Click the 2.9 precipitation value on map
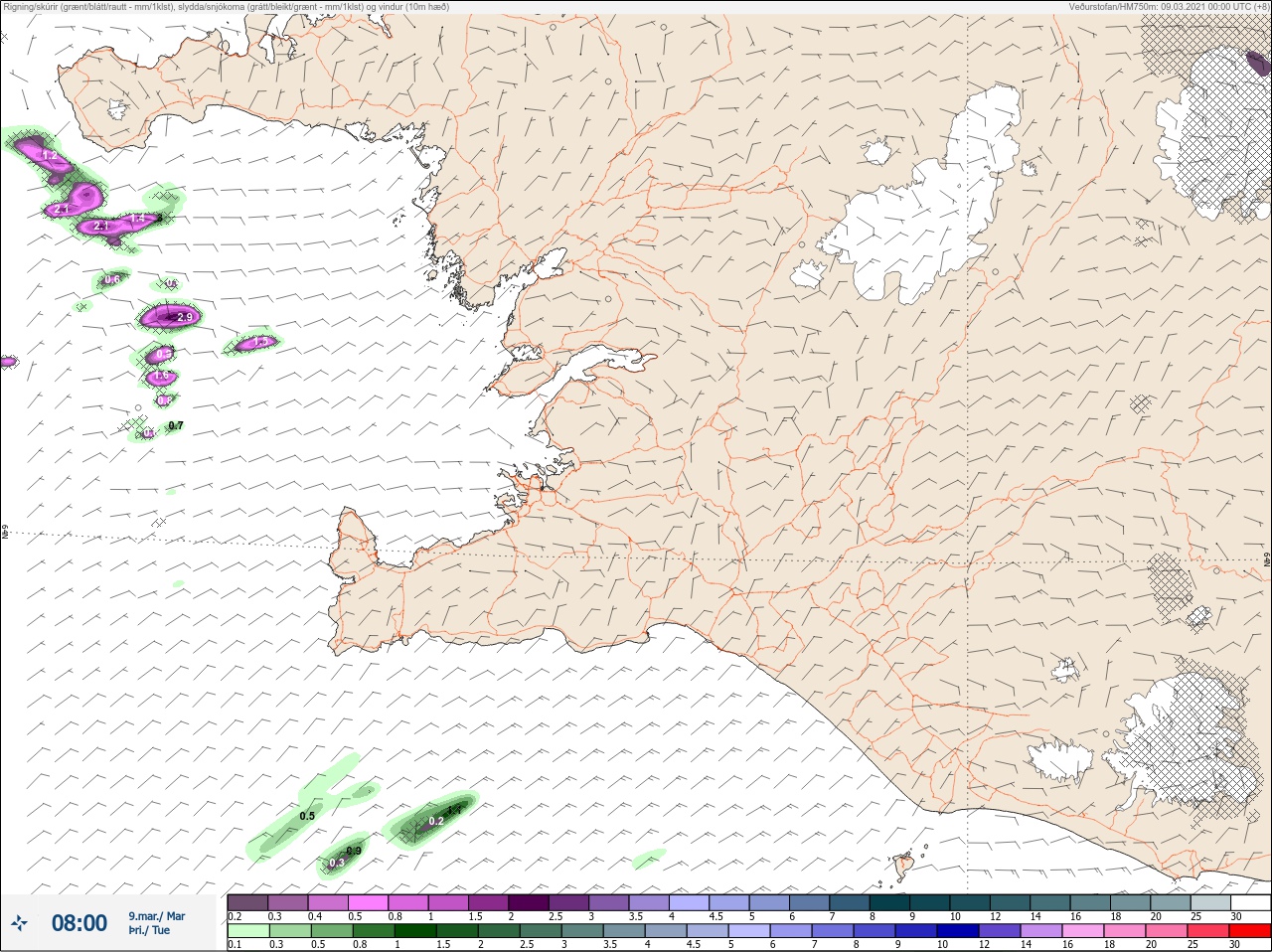The width and height of the screenshot is (1272, 952). (x=184, y=318)
